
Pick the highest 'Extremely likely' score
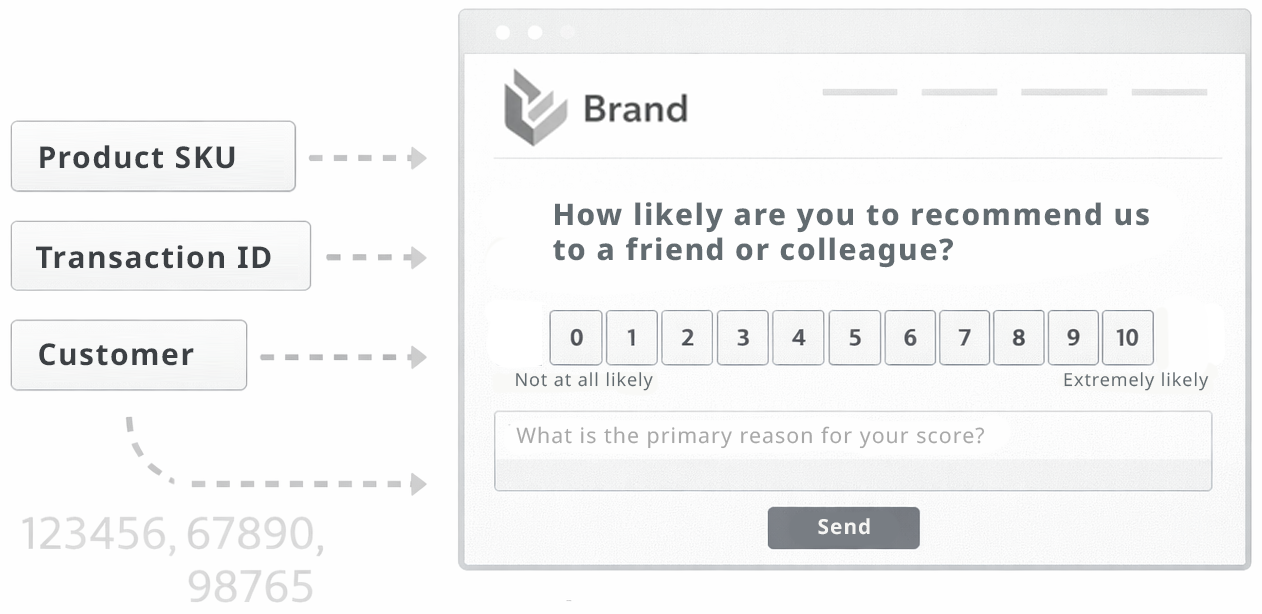[1128, 338]
